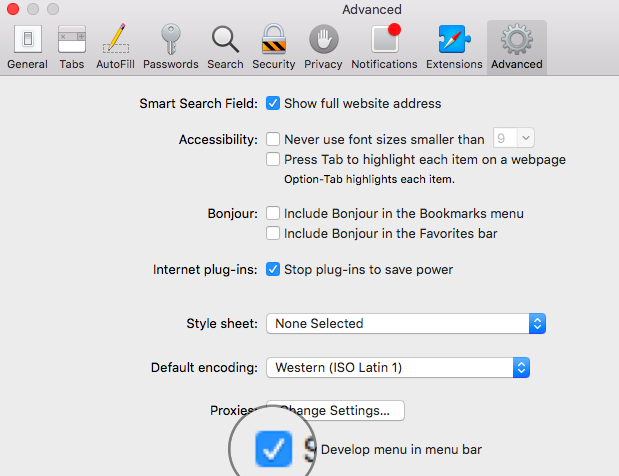
Task: Open AutoFill preferences with pencil icon
Action: point(117,47)
